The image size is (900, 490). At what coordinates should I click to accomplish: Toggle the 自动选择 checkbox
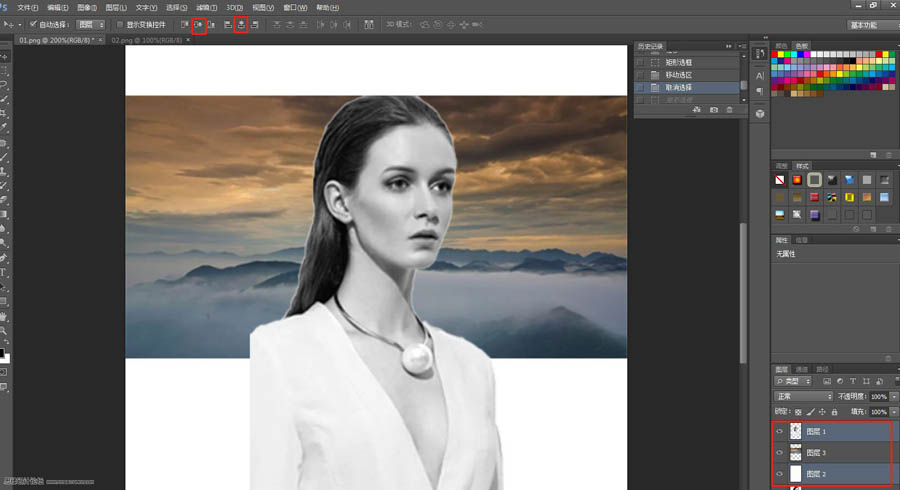pyautogui.click(x=33, y=24)
